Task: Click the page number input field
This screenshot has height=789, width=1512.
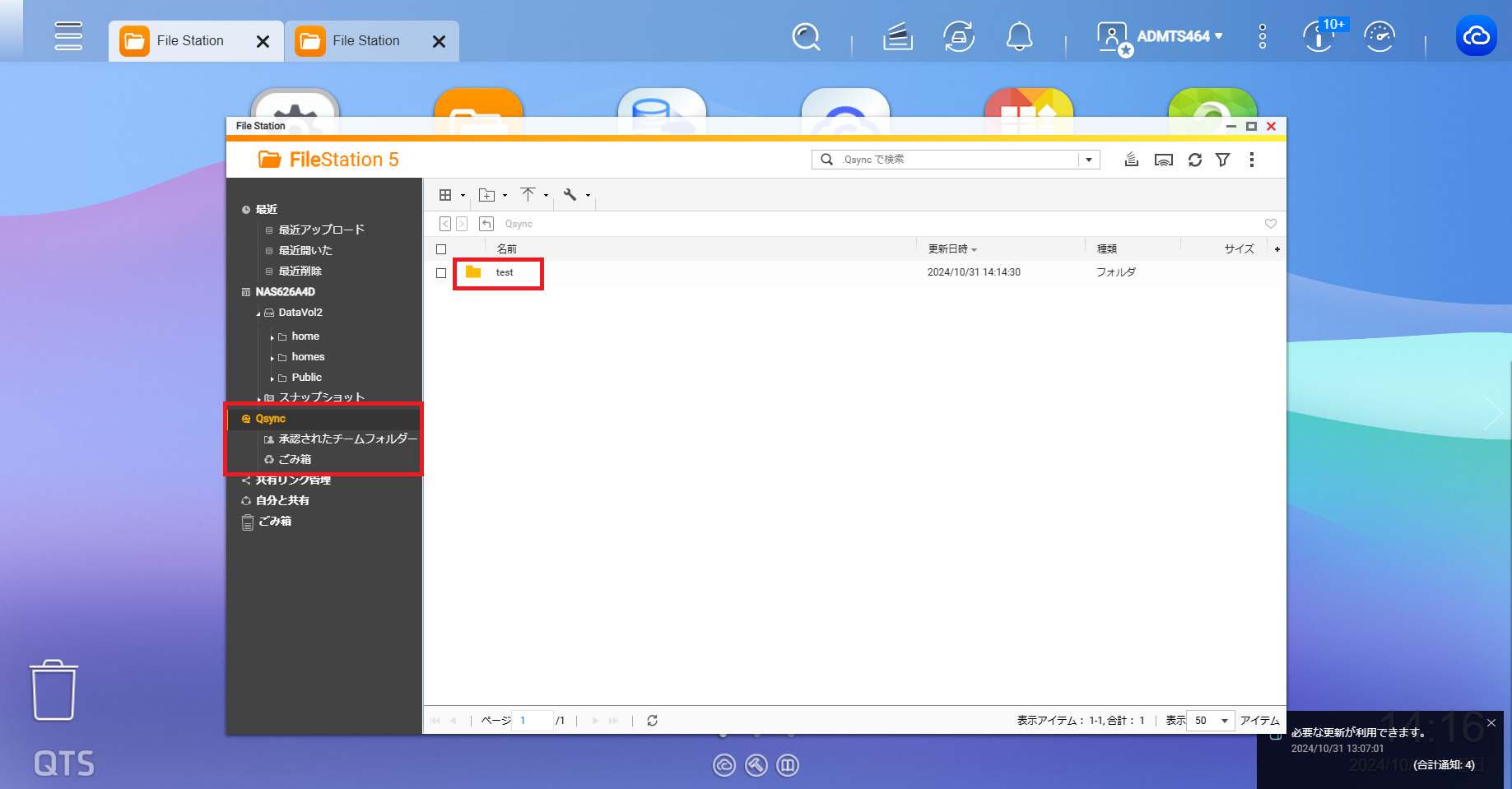Action: (532, 721)
